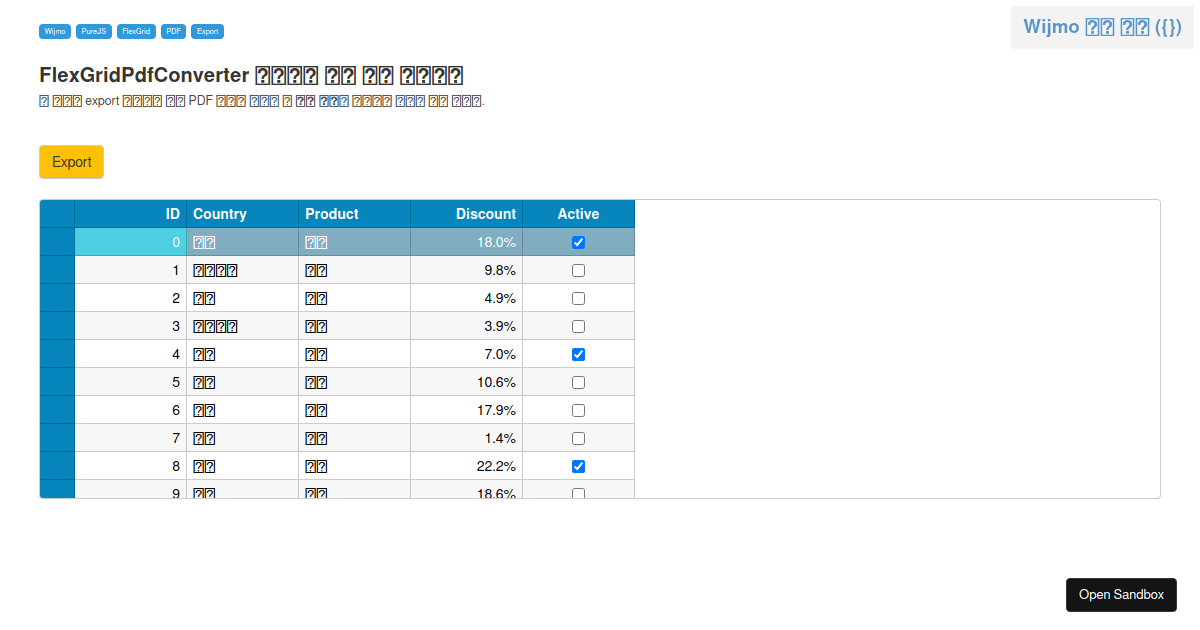Click the Active column header
This screenshot has height=630, width=1200.
click(x=578, y=214)
